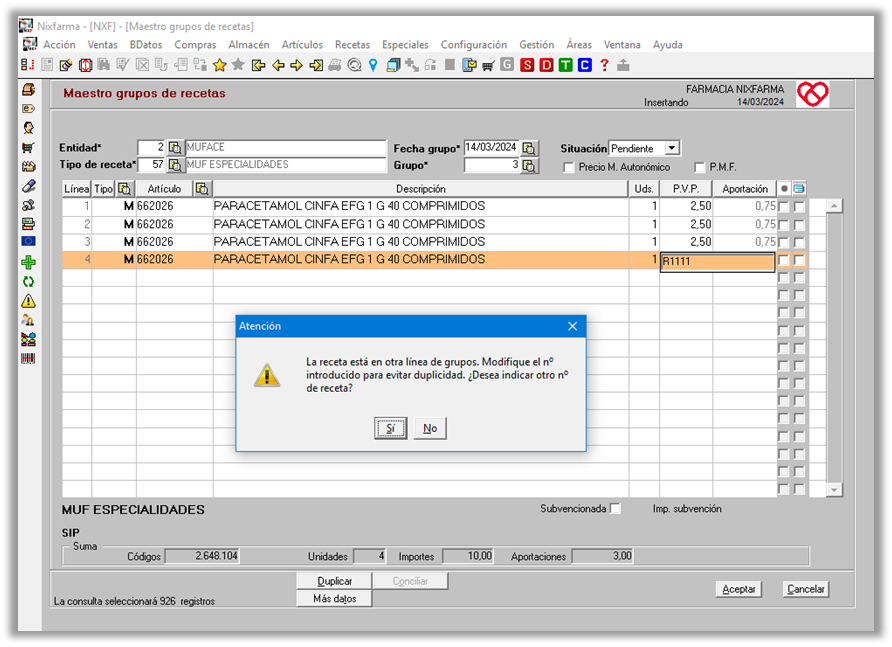The width and height of the screenshot is (892, 647).
Task: Click the lookup icon in Artículo column header
Action: pos(202,189)
